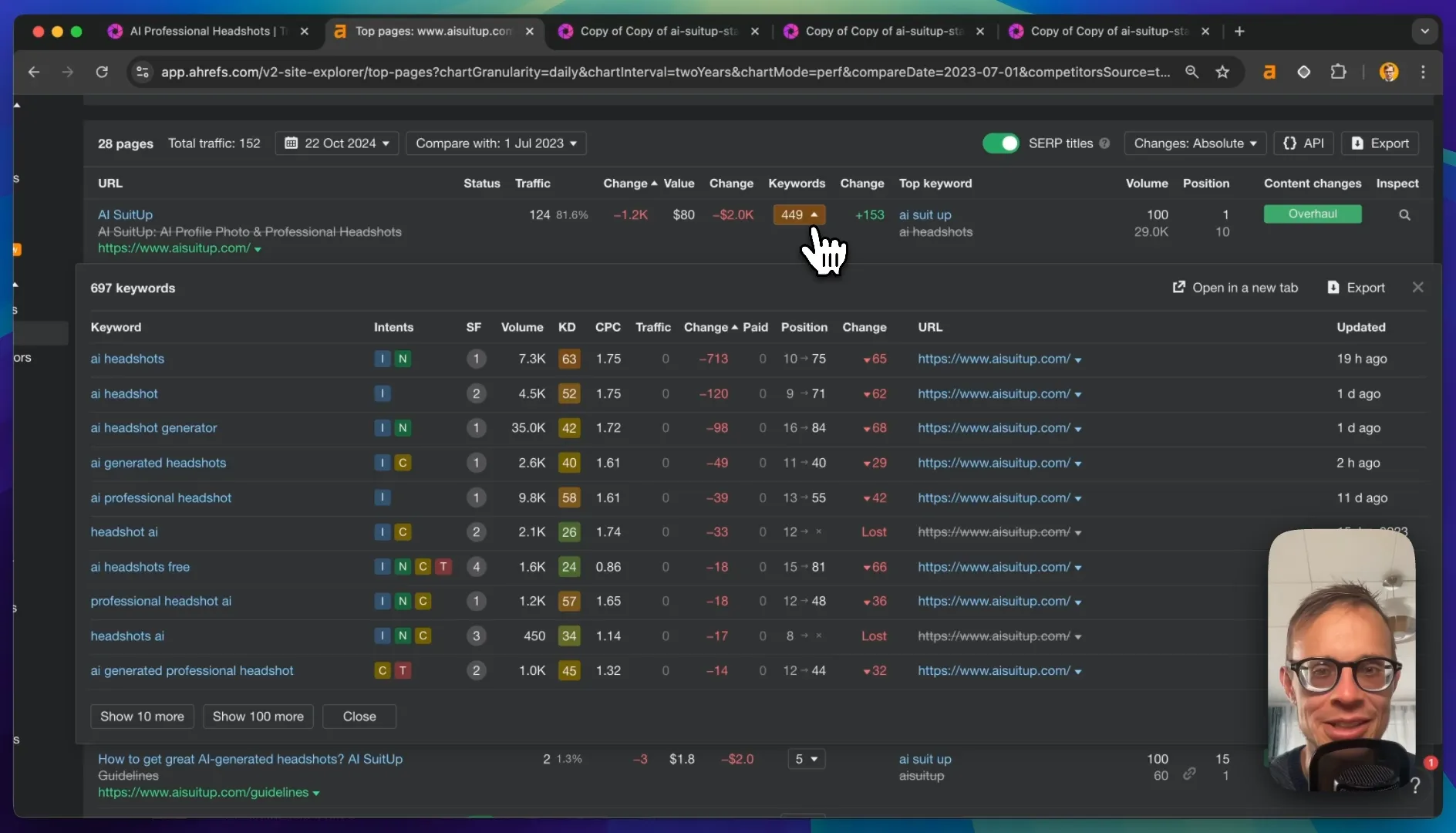Click the link icon in guidelines row
Viewport: 1456px width, 833px height.
coord(1189,774)
